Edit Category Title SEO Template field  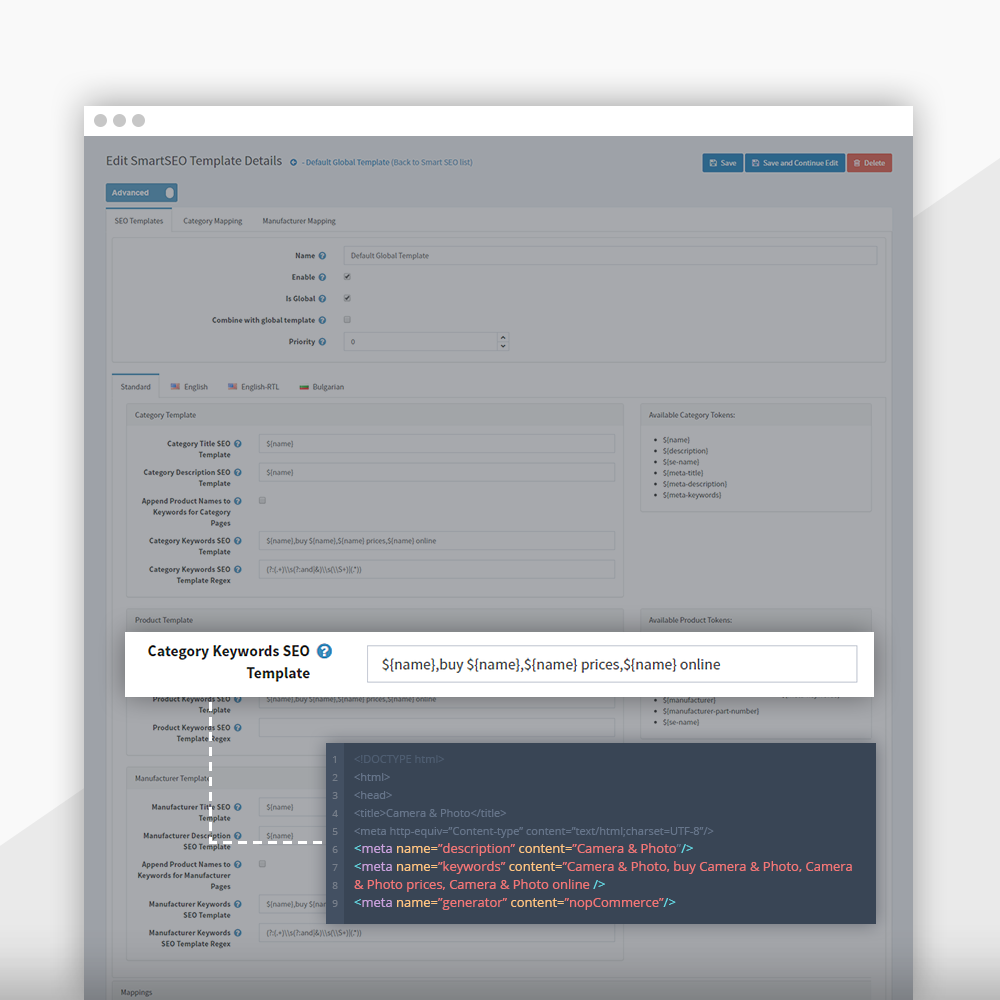[x=437, y=444]
